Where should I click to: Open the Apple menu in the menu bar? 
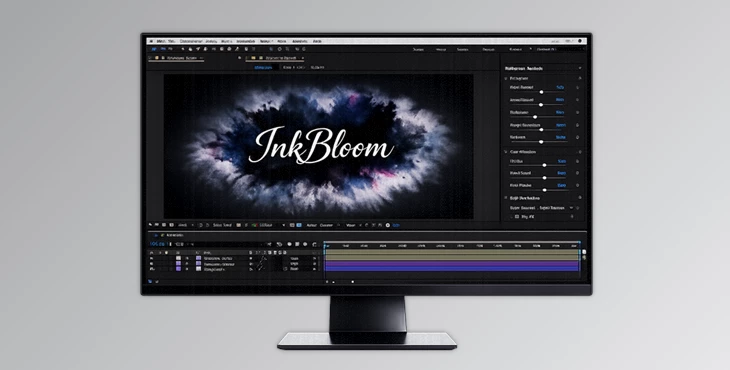click(151, 41)
